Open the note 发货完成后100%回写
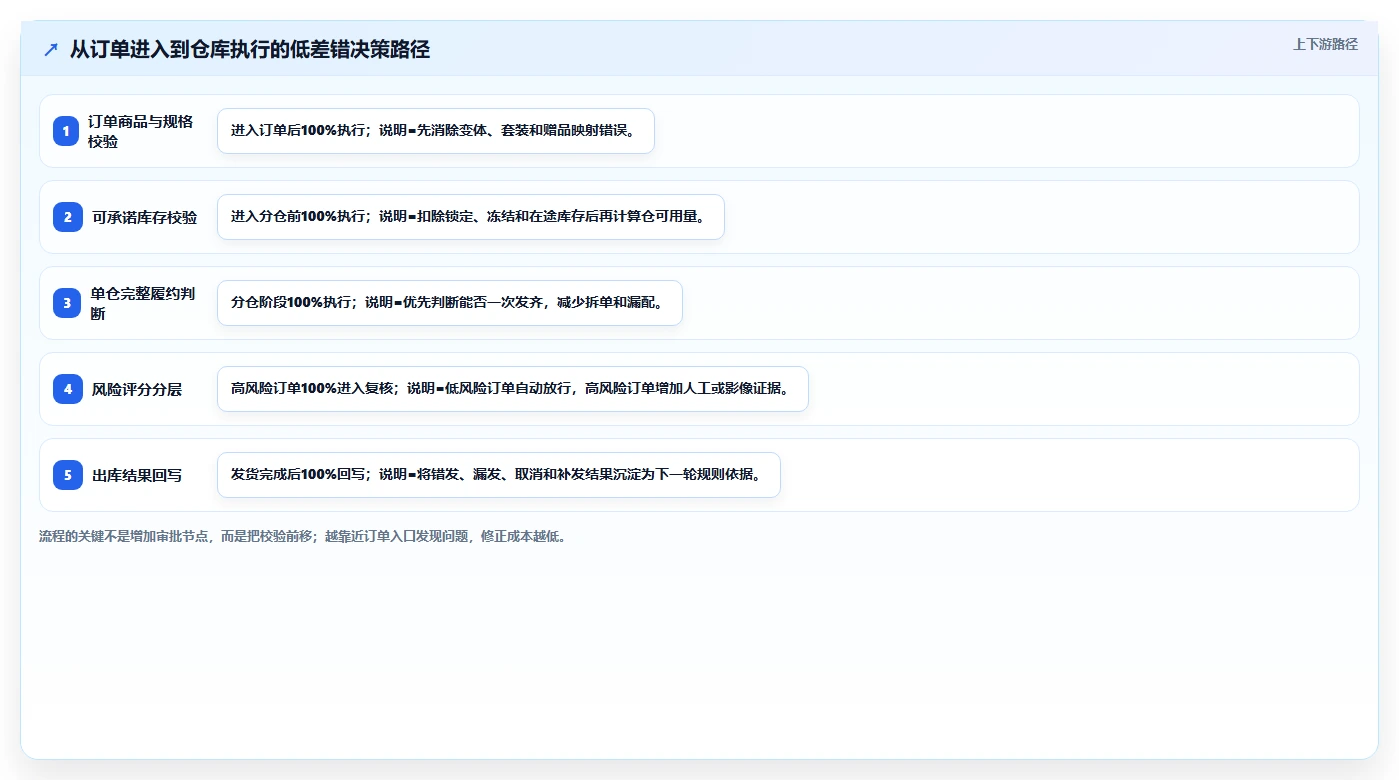This screenshot has width=1399, height=780. 498,475
